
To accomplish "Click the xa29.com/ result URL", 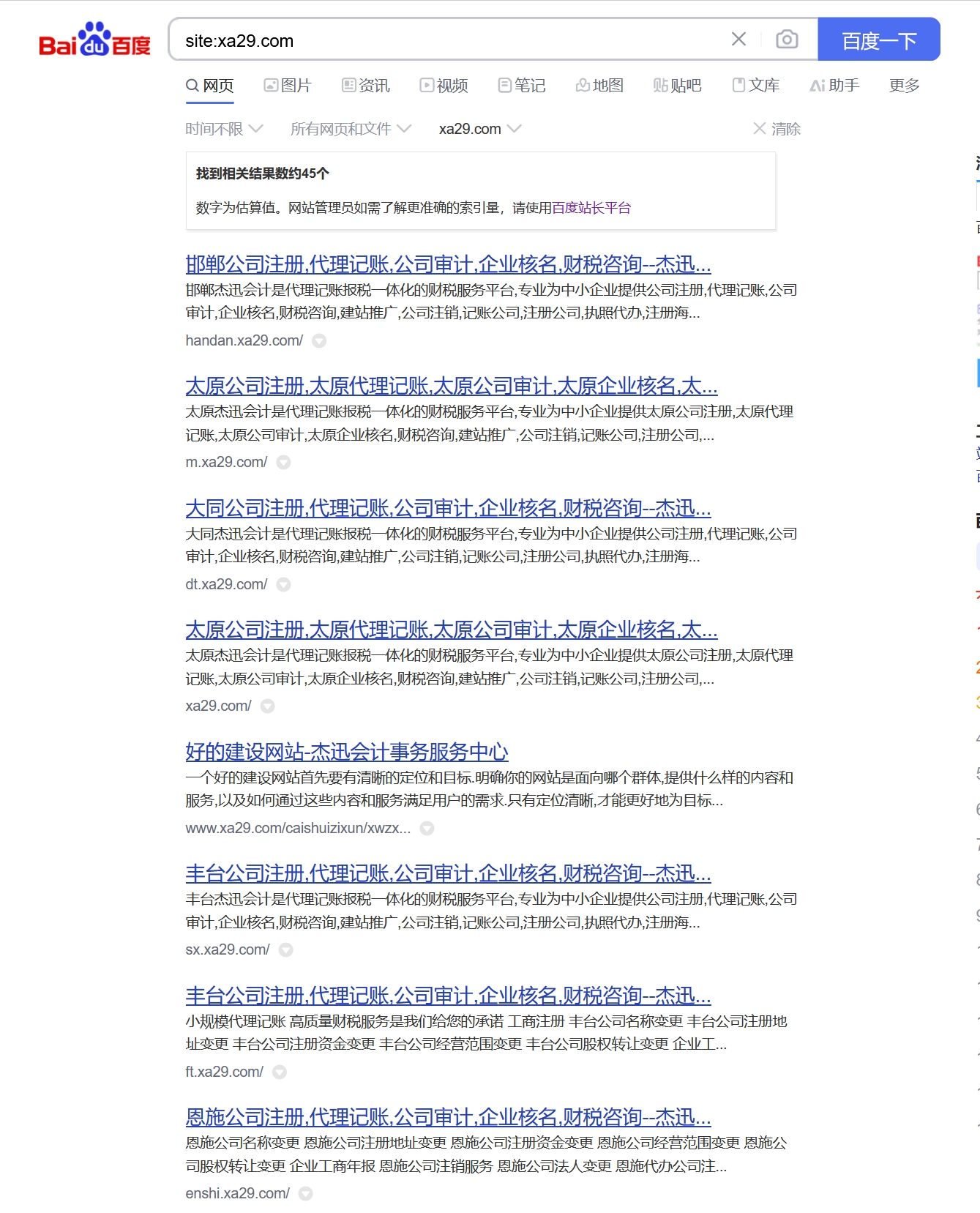I will pyautogui.click(x=218, y=706).
